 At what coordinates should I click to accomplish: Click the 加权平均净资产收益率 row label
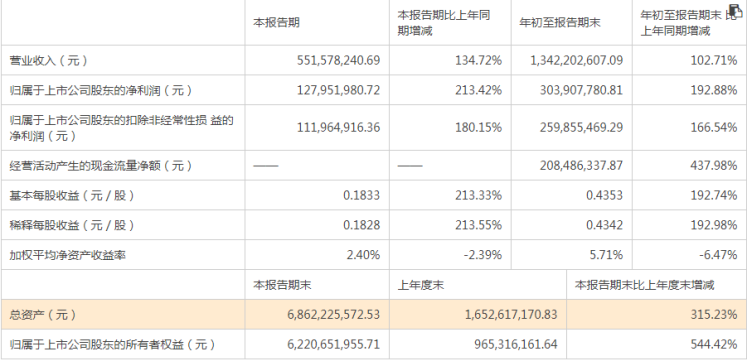click(68, 255)
